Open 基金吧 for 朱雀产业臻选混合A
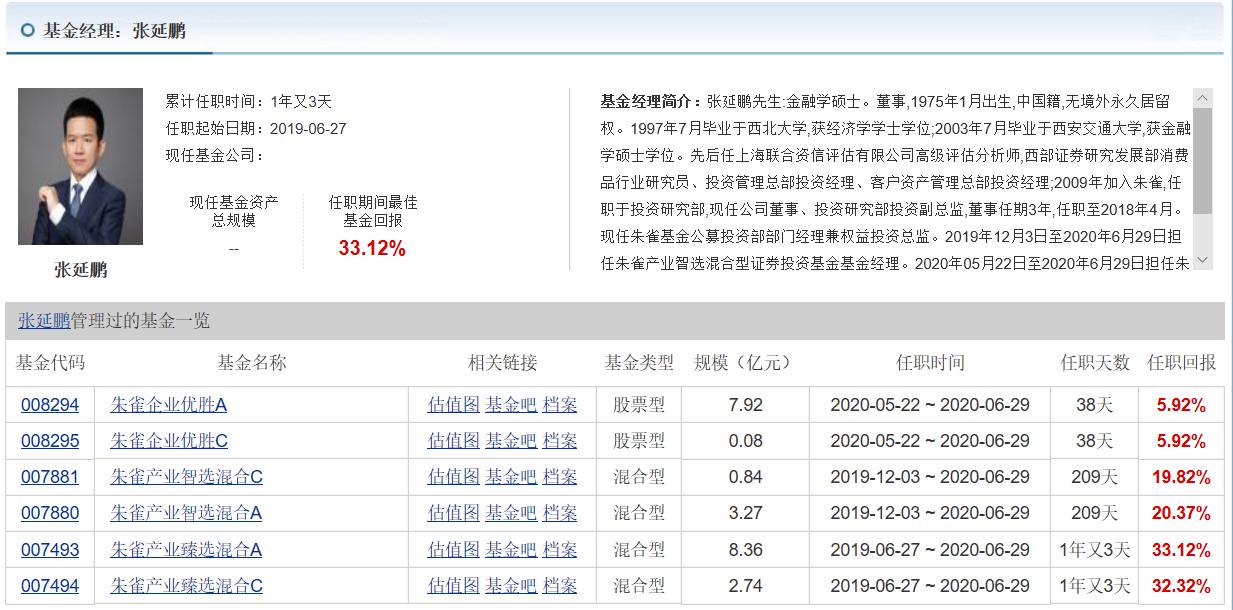The height and width of the screenshot is (610, 1233). (511, 549)
